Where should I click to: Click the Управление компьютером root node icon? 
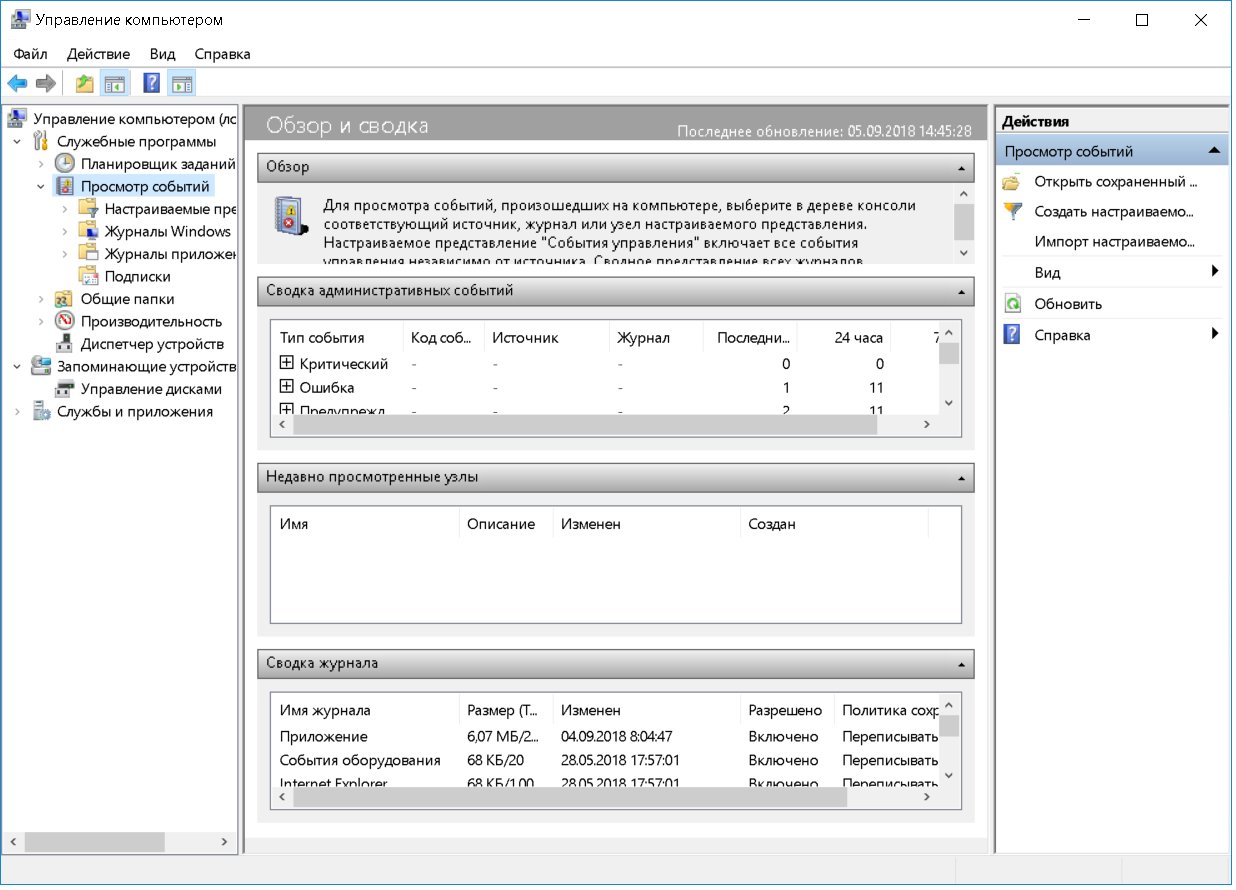coord(17,119)
